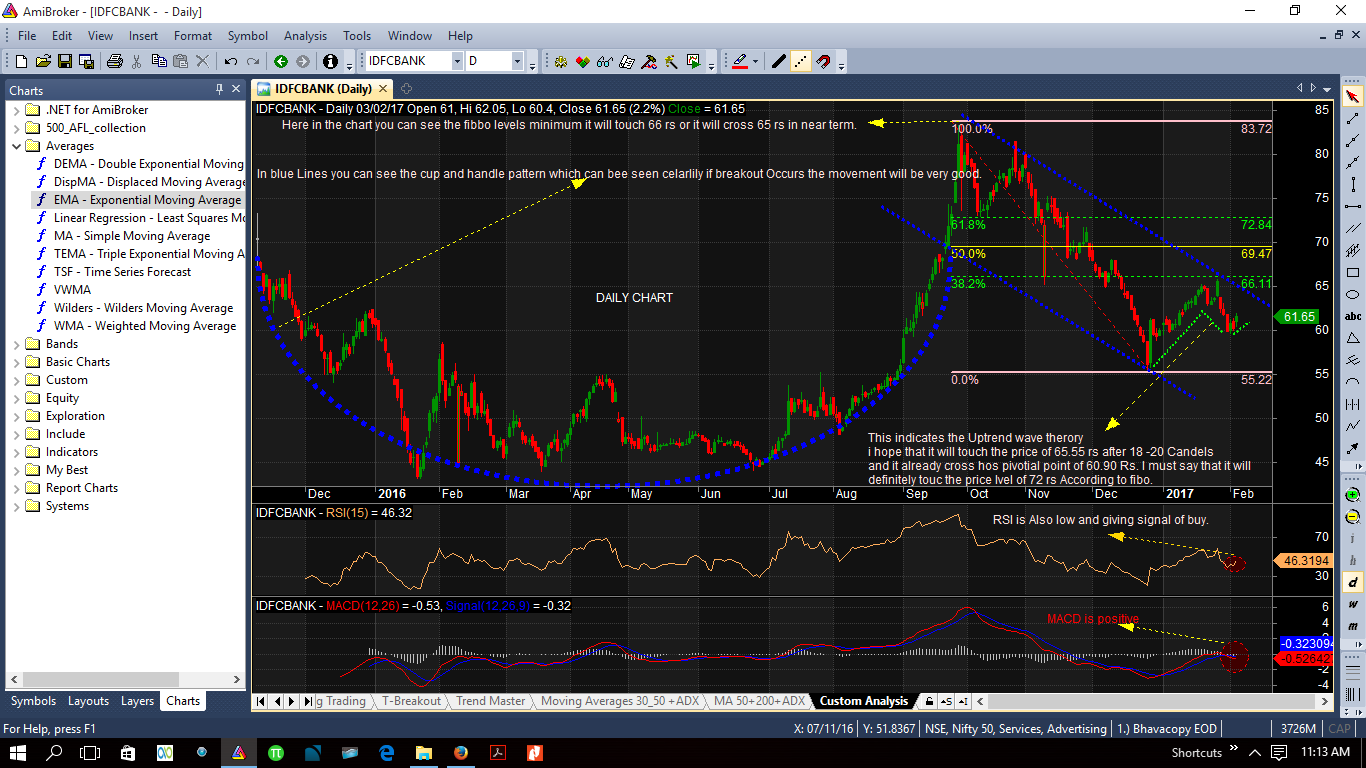Expand the Indicators folder
Image resolution: width=1366 pixels, height=768 pixels.
[17, 452]
